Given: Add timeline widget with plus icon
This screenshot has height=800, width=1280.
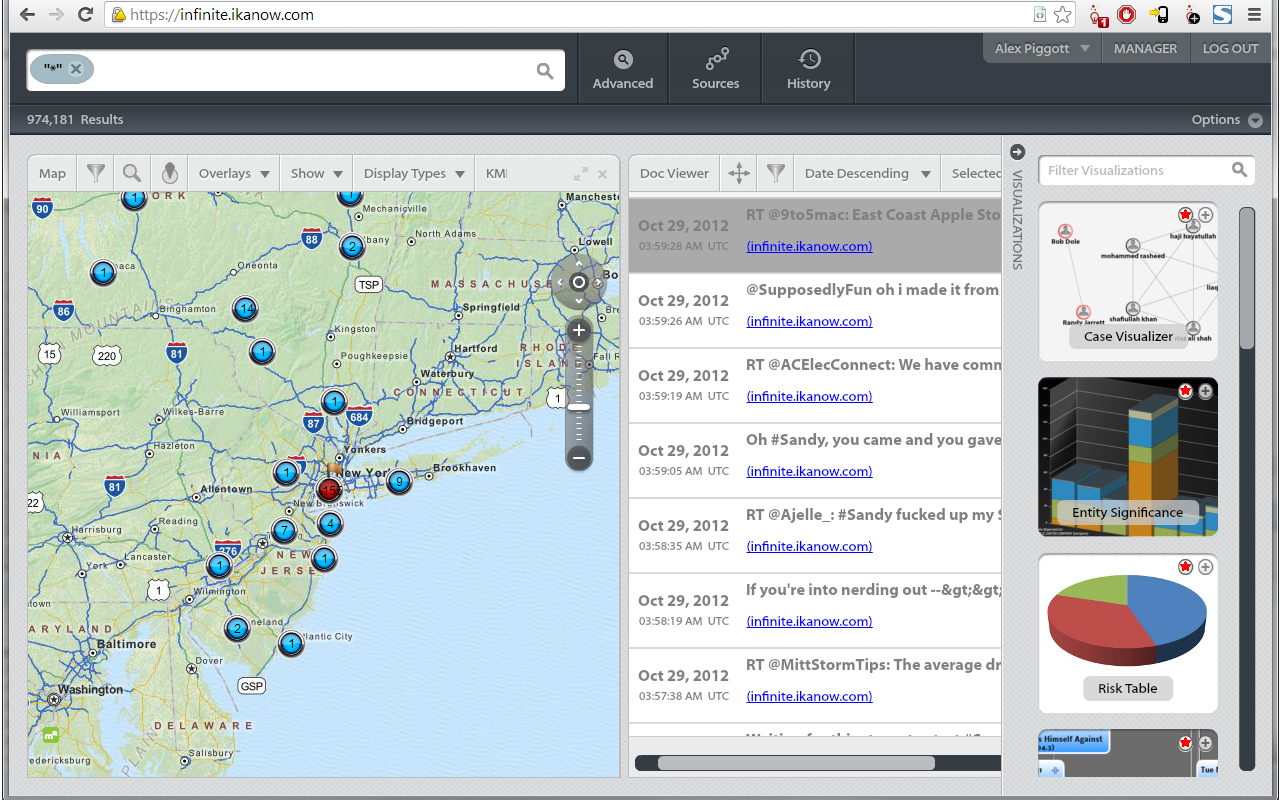Looking at the screenshot, I should [1206, 743].
